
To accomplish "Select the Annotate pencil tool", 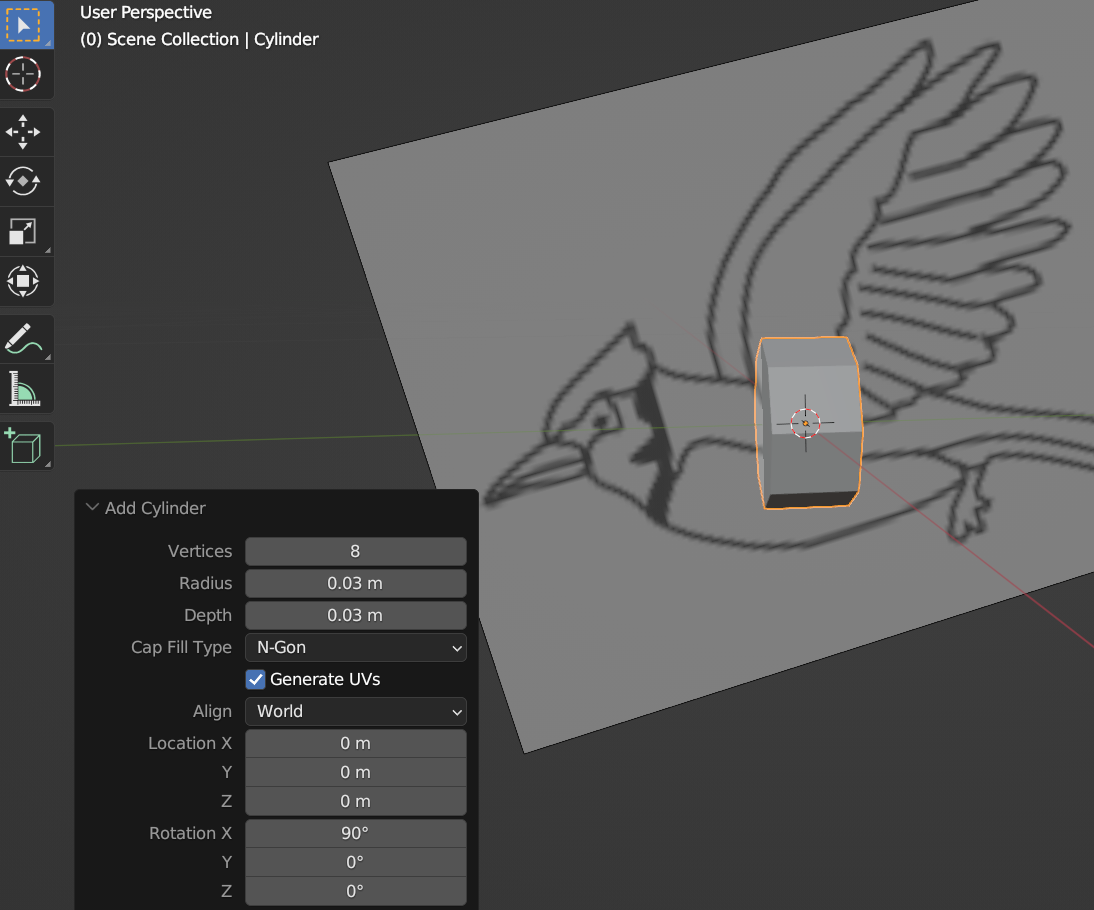I will coord(23,339).
